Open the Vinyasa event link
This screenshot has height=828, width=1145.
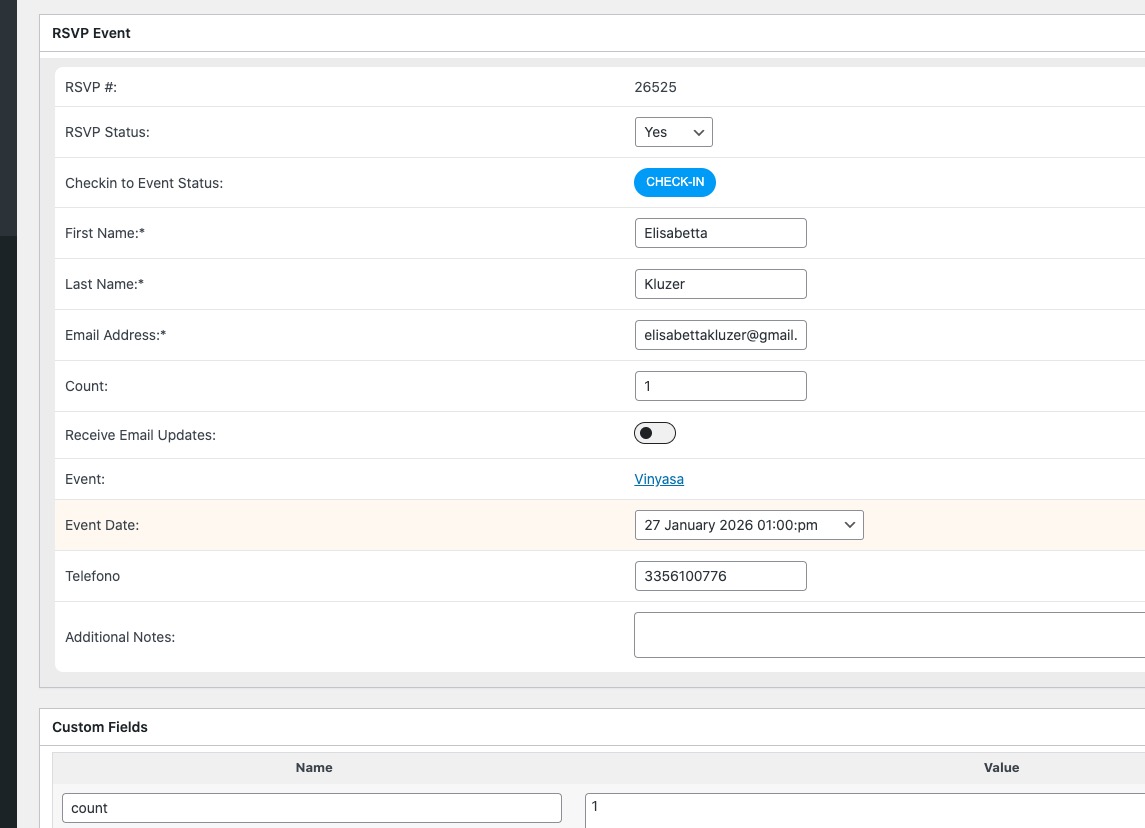[x=659, y=479]
